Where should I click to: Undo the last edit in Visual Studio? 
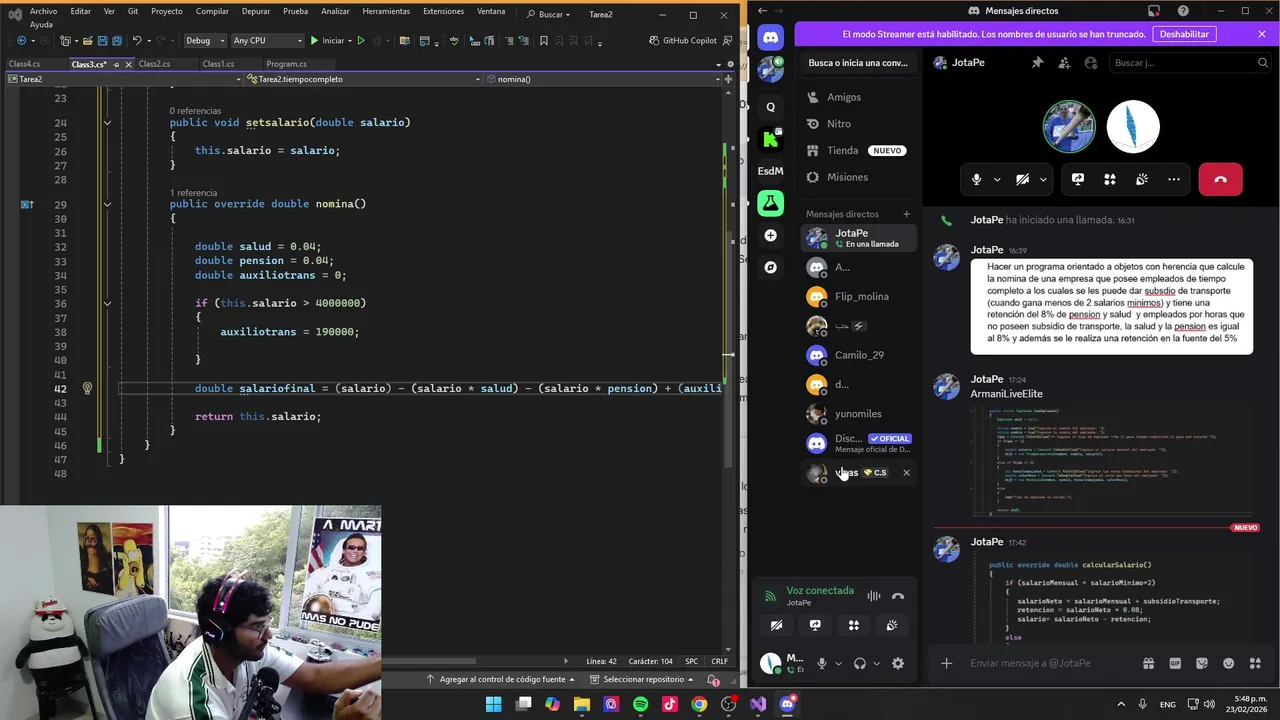point(137,41)
